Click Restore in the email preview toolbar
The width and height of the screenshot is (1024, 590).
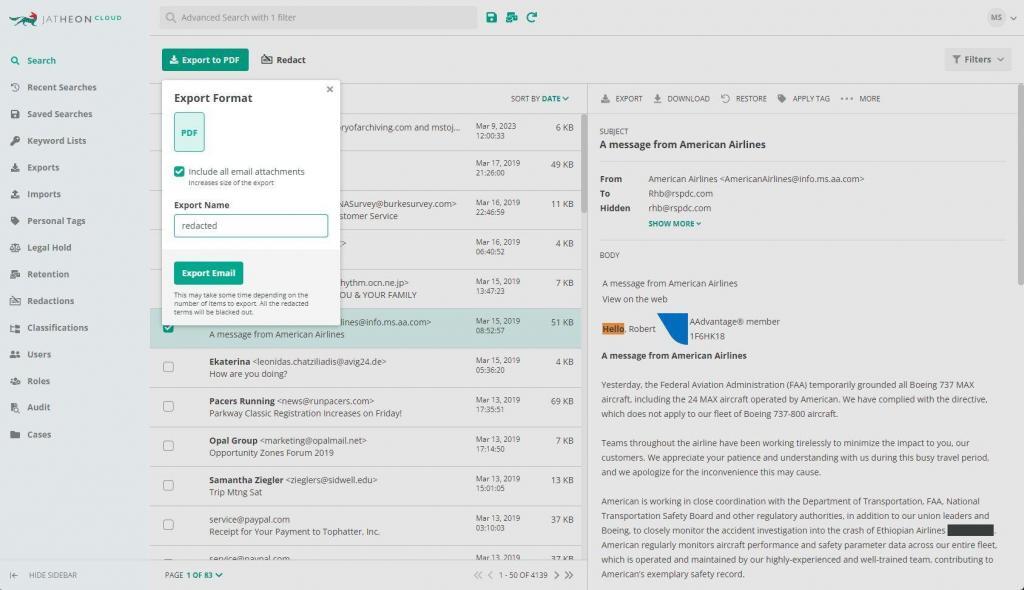coord(744,99)
